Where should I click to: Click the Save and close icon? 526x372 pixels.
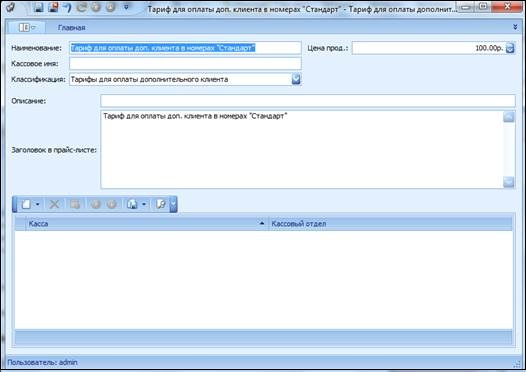53,7
